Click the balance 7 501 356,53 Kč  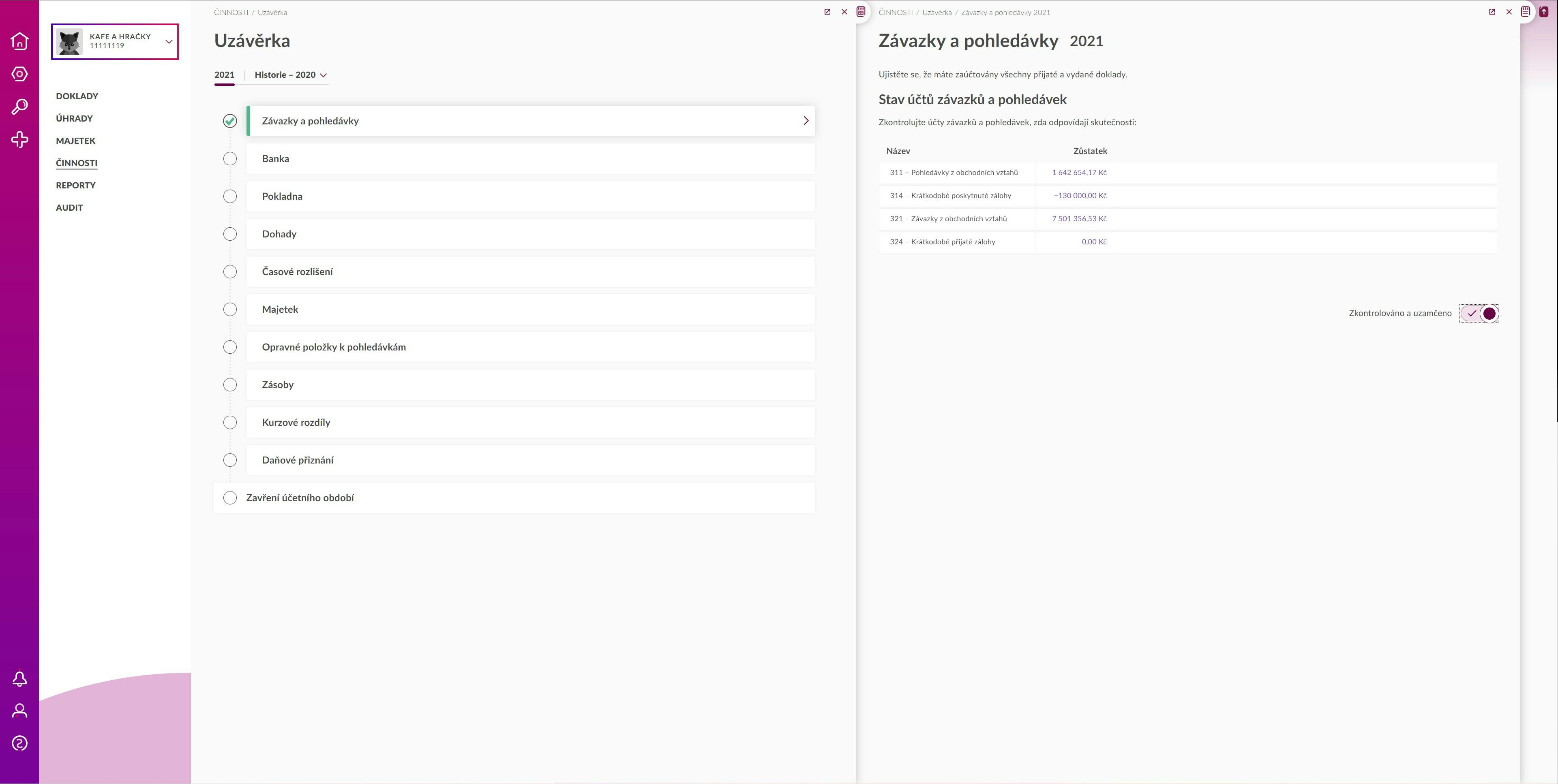[1079, 219]
